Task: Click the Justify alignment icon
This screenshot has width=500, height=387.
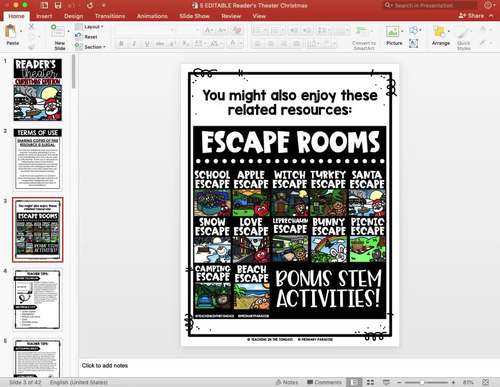Action: coord(297,44)
